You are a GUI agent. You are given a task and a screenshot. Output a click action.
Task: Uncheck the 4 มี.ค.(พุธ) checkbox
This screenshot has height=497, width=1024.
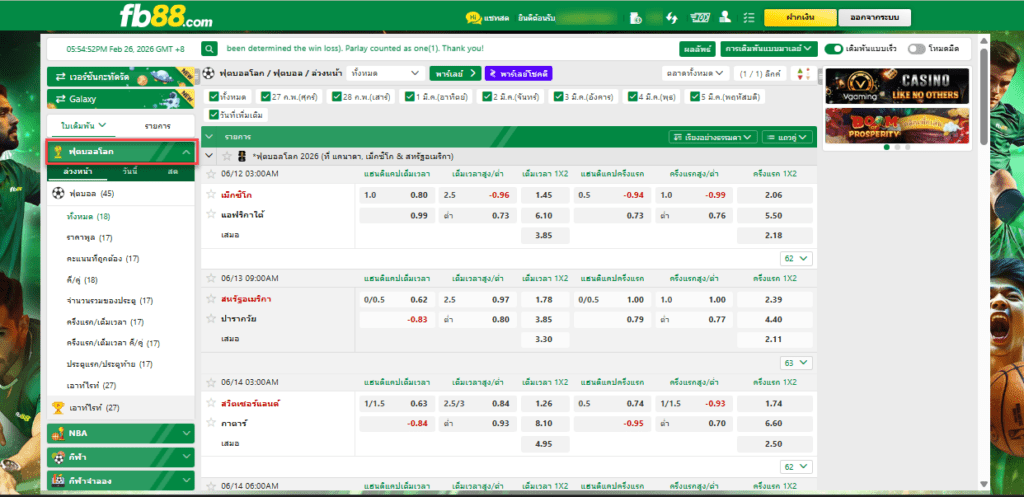coord(633,97)
